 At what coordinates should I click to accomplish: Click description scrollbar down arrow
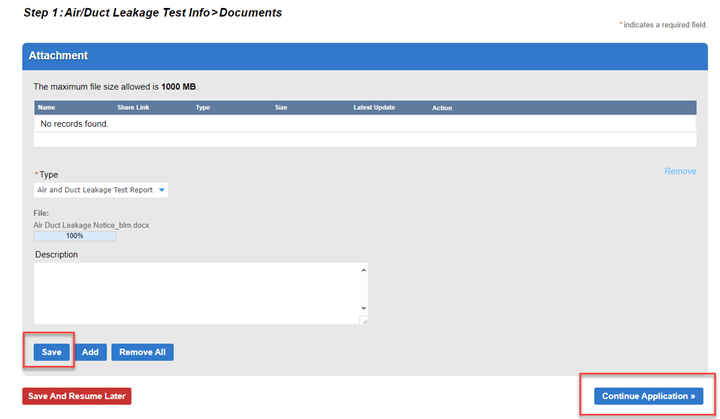[x=364, y=308]
